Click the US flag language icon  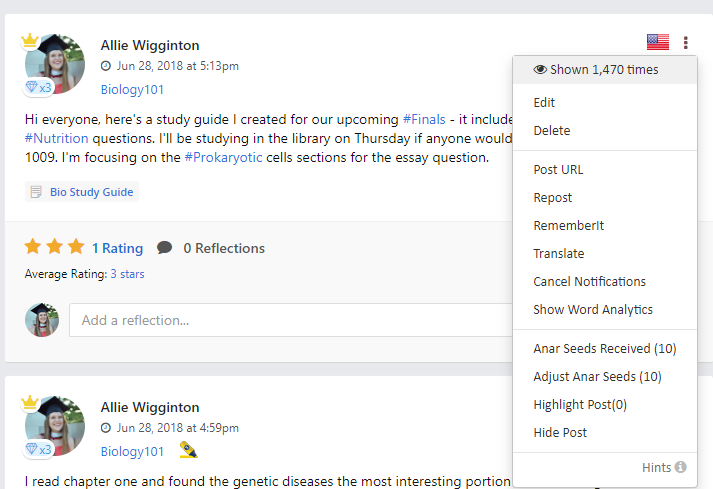(x=658, y=42)
